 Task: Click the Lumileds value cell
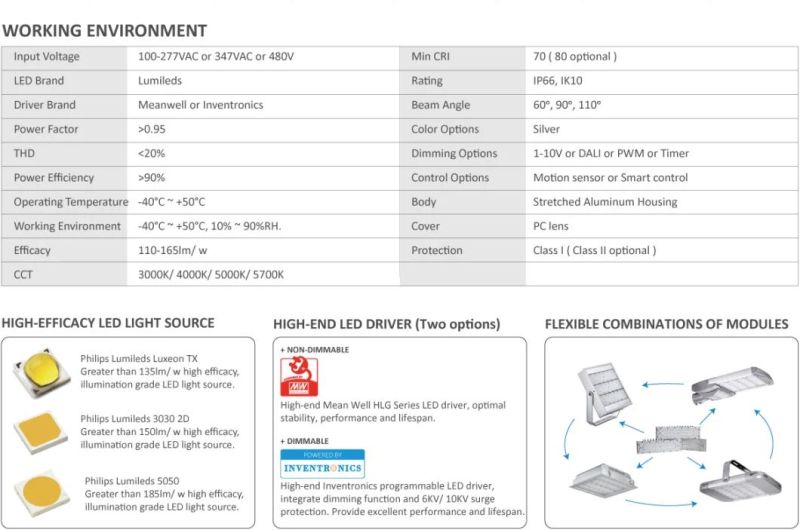[263, 82]
